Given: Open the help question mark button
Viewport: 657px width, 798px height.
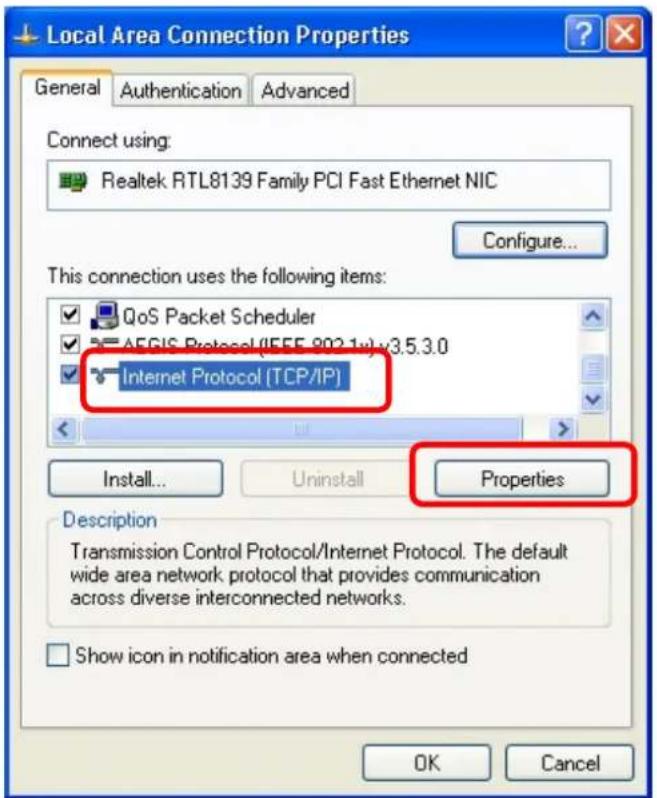Looking at the screenshot, I should pos(583,35).
